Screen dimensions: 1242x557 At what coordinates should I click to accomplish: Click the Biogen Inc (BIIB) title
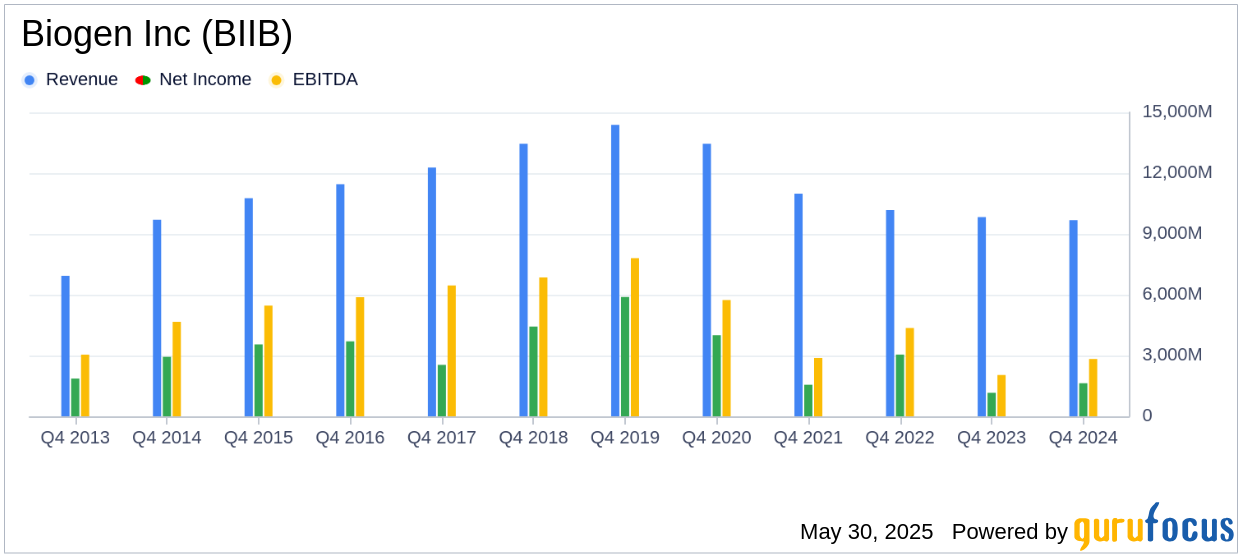(157, 34)
